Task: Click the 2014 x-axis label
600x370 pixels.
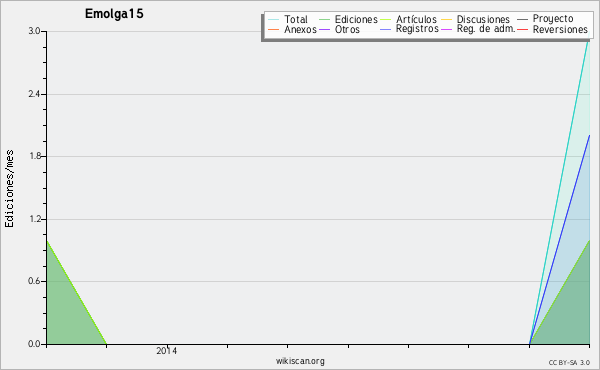Action: pos(166,351)
